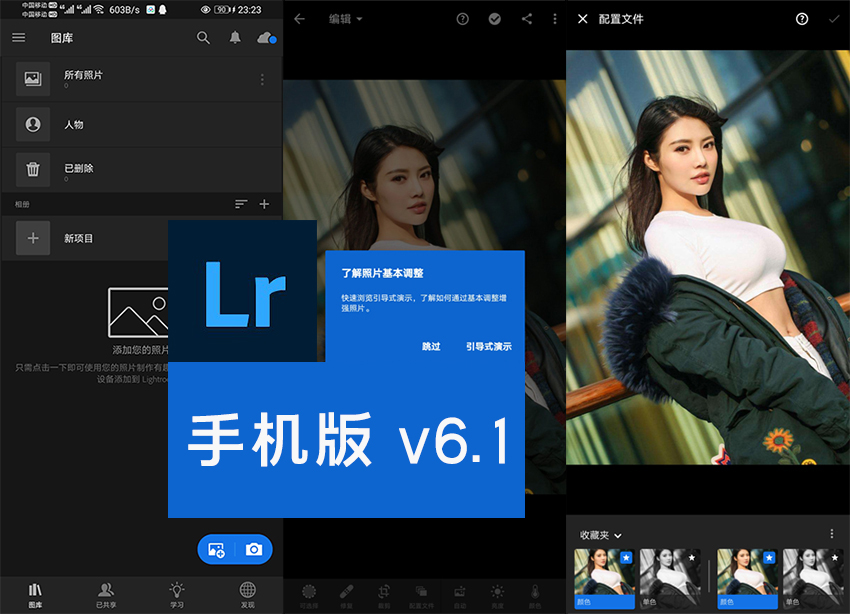Switch to the 已共享 bottom tab

(106, 595)
